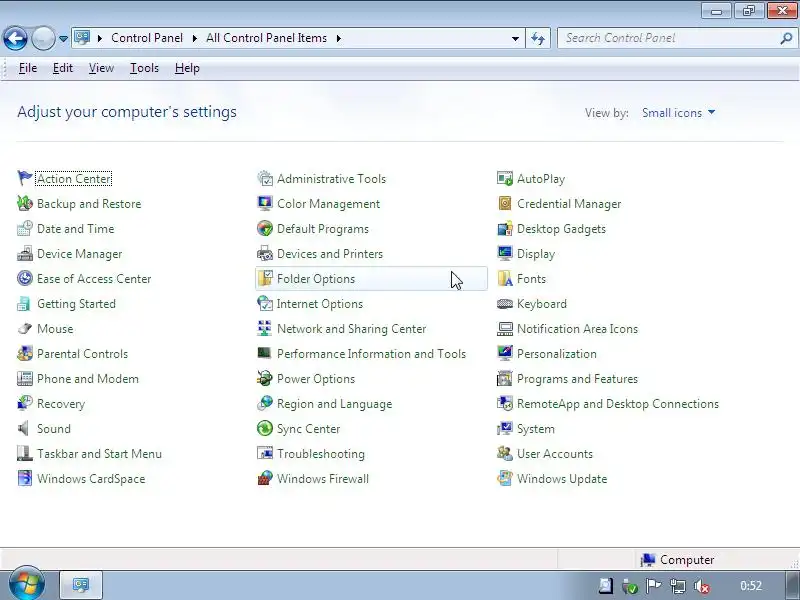Open the Windows Update icon
The image size is (800, 600).
tap(505, 479)
